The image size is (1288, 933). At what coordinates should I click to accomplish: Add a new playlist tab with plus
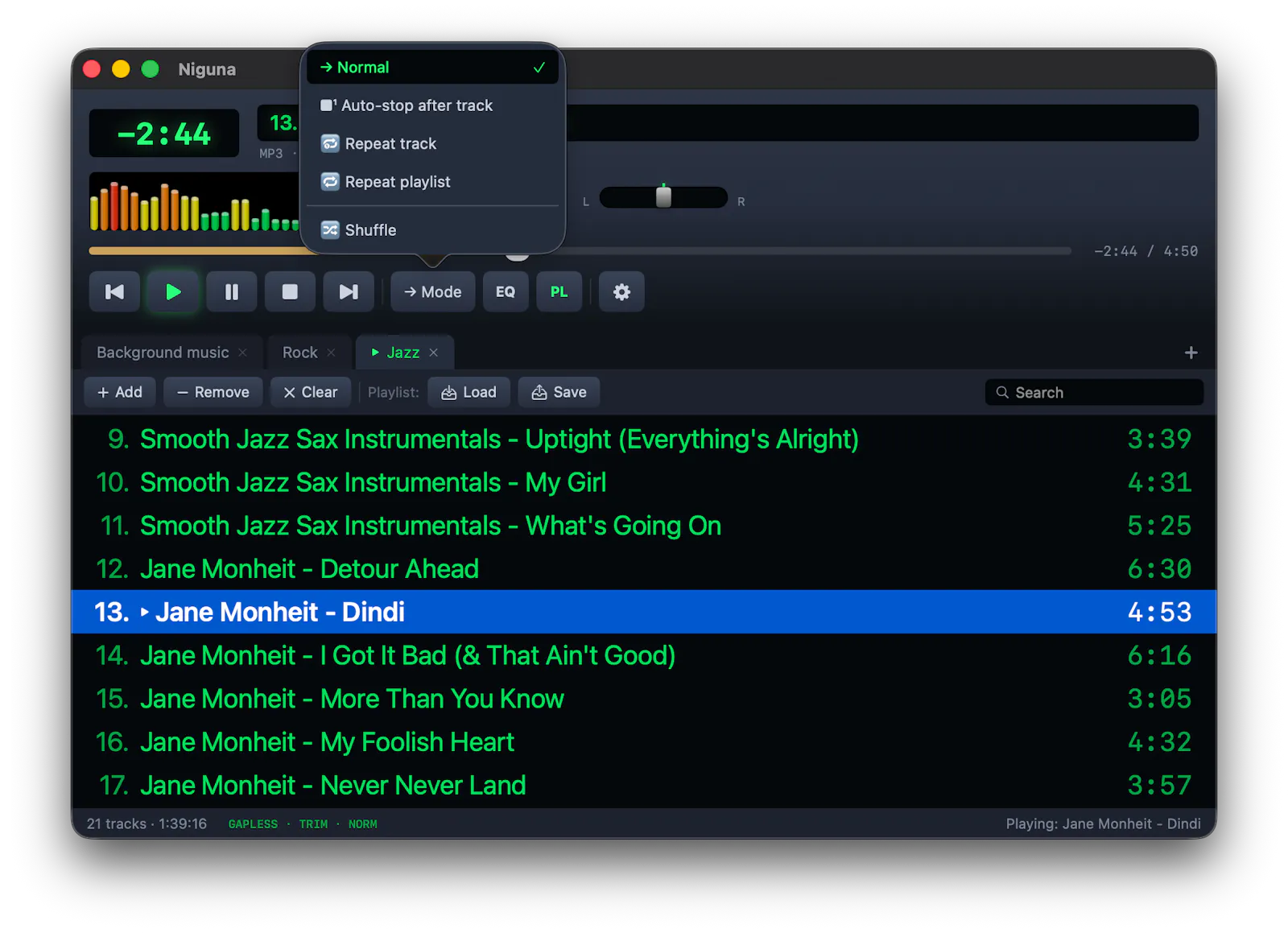pyautogui.click(x=1191, y=353)
